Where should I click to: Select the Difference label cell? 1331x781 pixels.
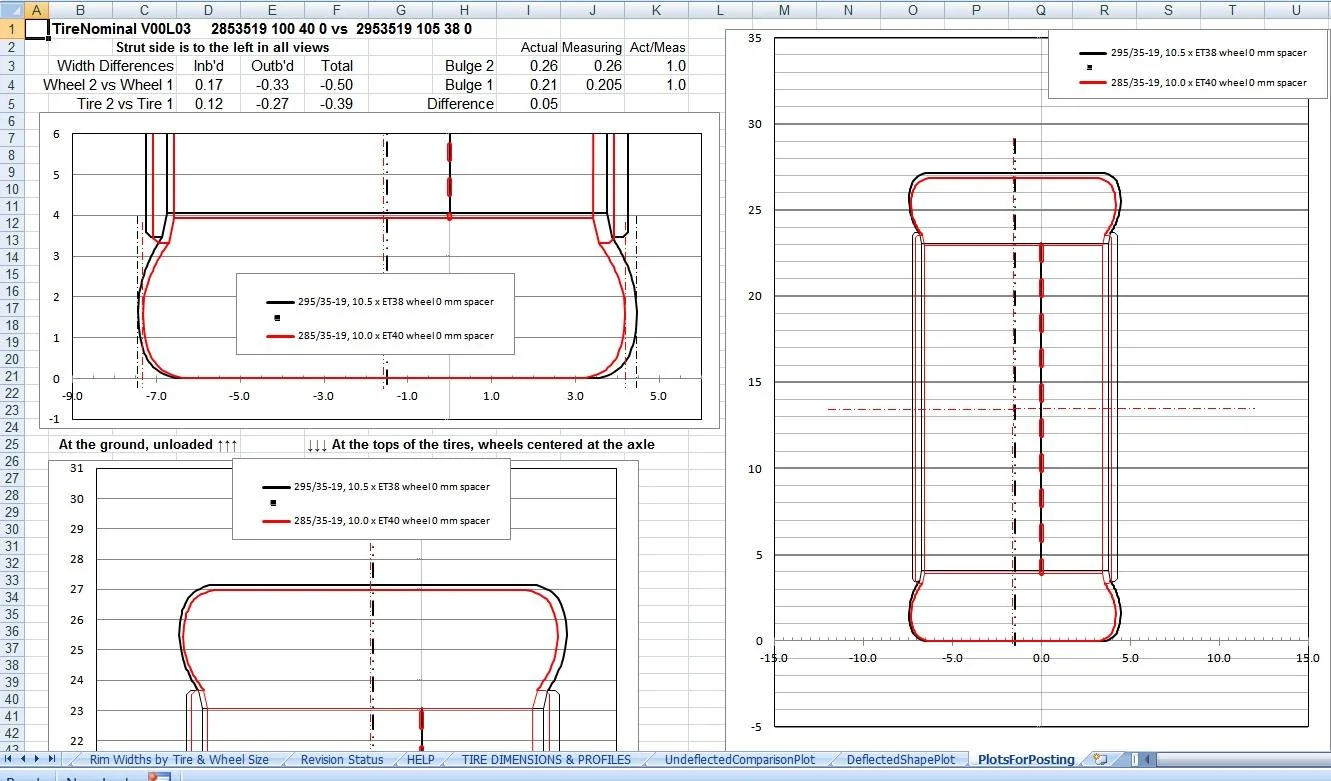460,103
